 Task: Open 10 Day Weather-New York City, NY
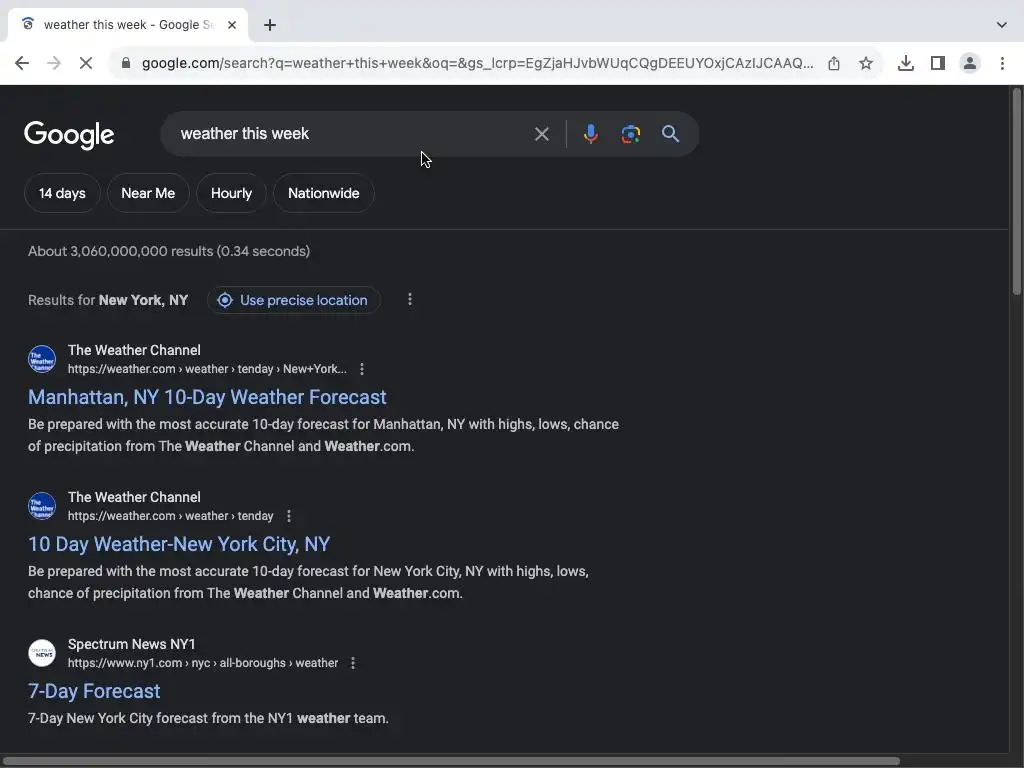(x=179, y=544)
